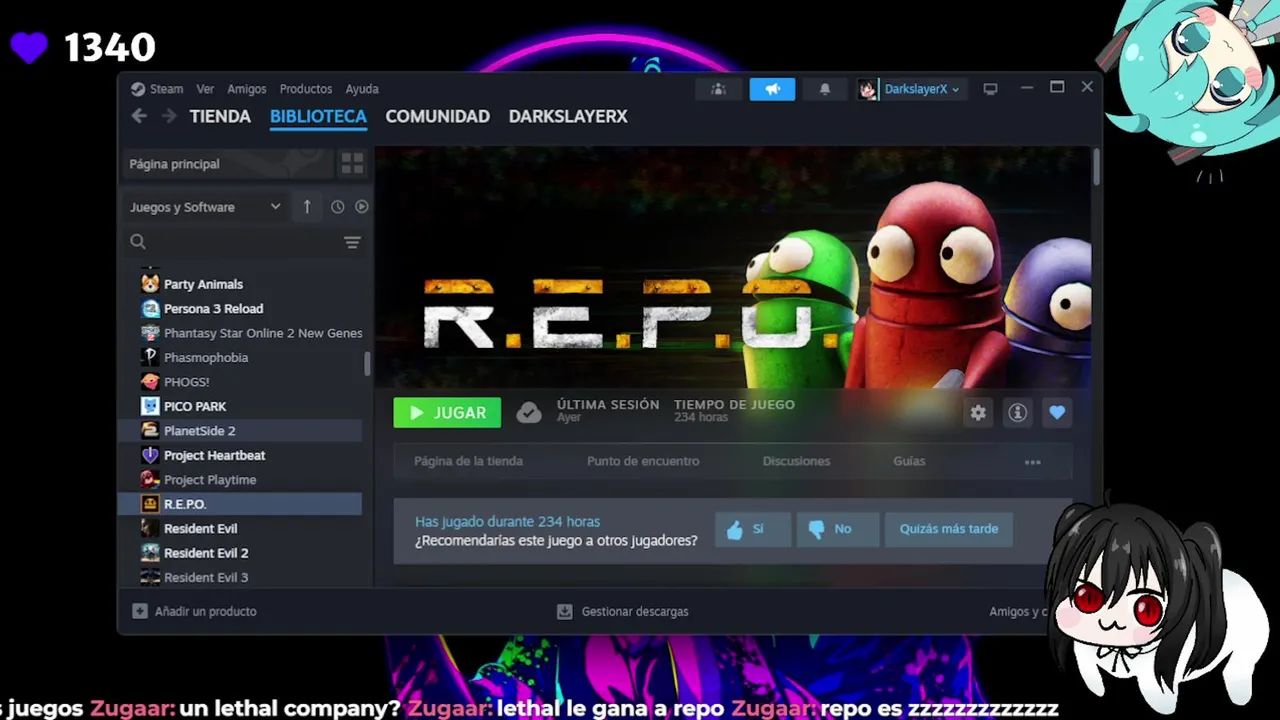Go to TIENDA tab

220,116
